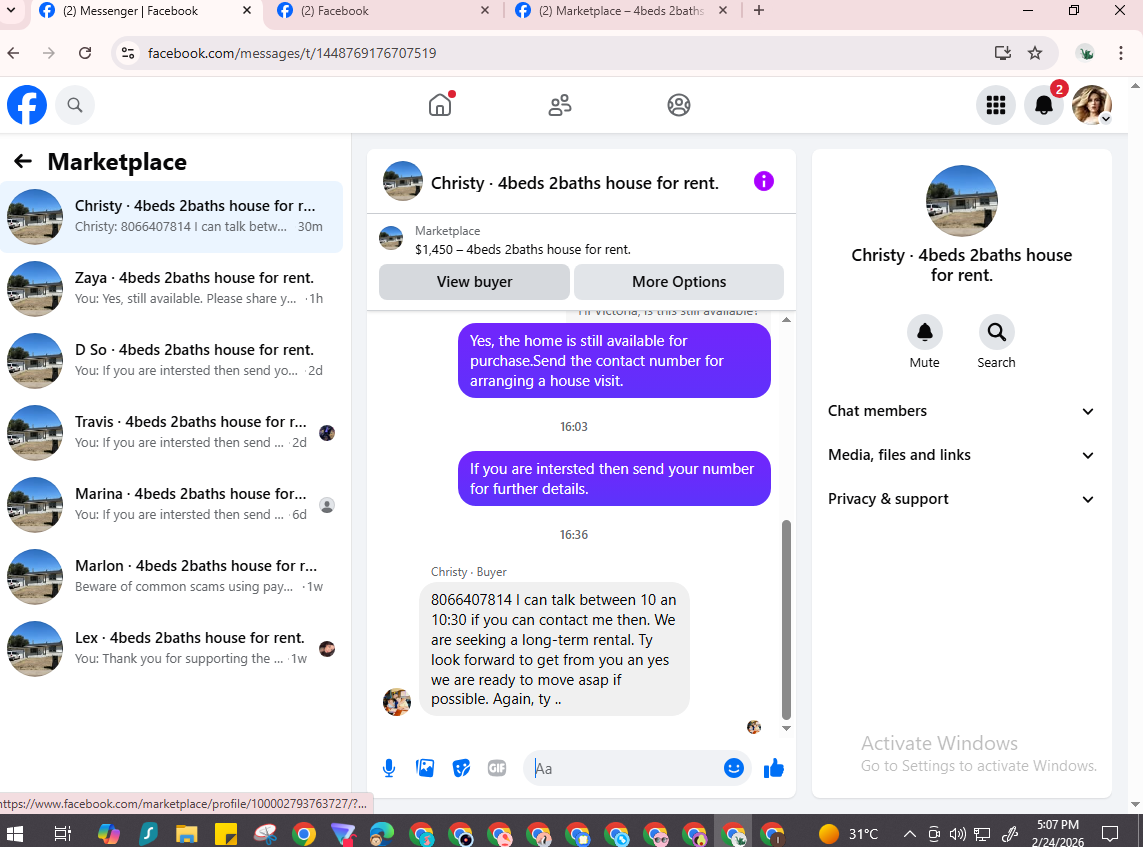Click the address bar URL
This screenshot has width=1143, height=847.
click(x=292, y=53)
